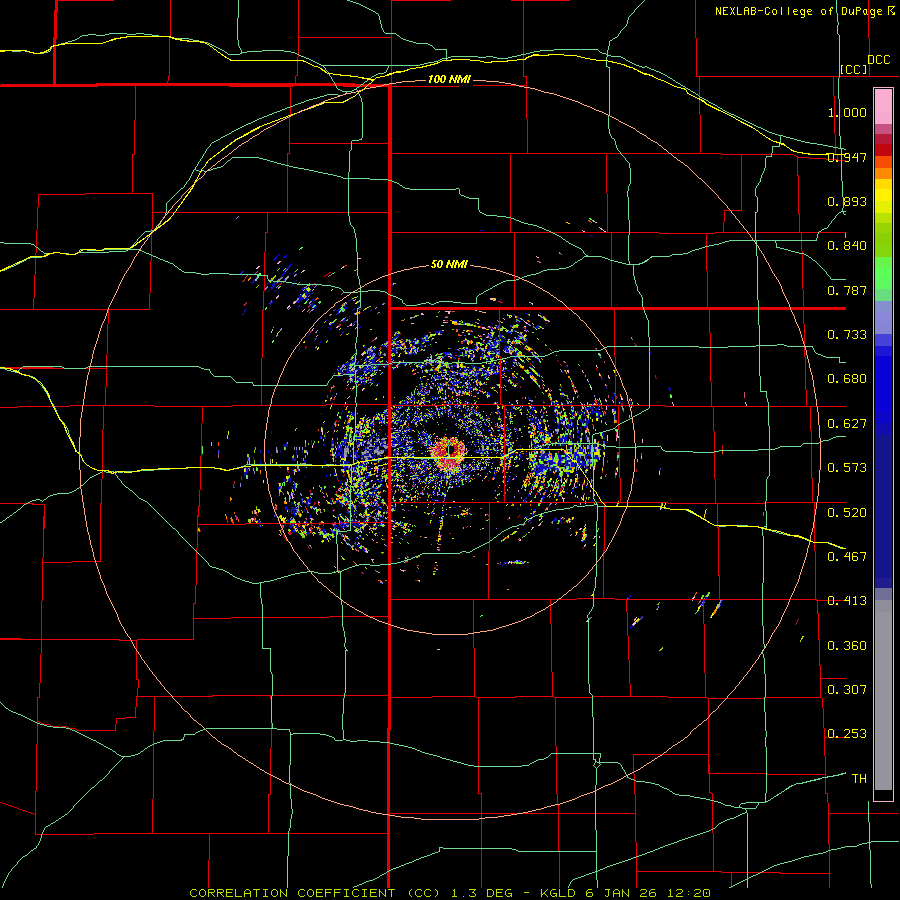The height and width of the screenshot is (900, 900).
Task: Click the 0.467 legend value
Action: 847,556
